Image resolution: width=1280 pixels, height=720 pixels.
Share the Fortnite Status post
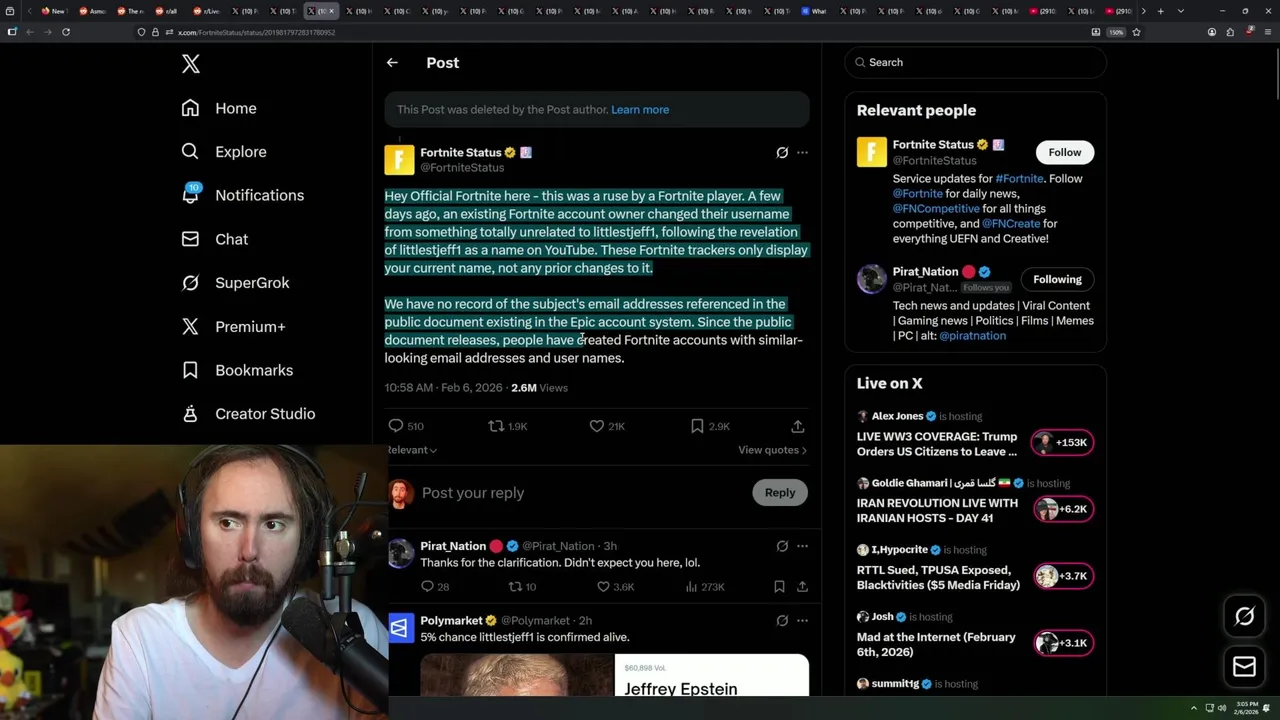click(797, 426)
